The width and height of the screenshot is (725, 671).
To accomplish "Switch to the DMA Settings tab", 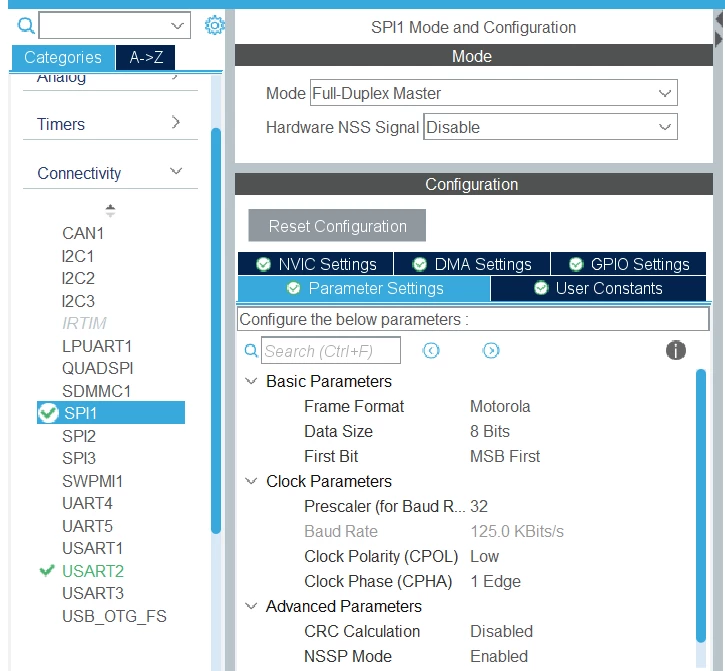I will pos(472,264).
